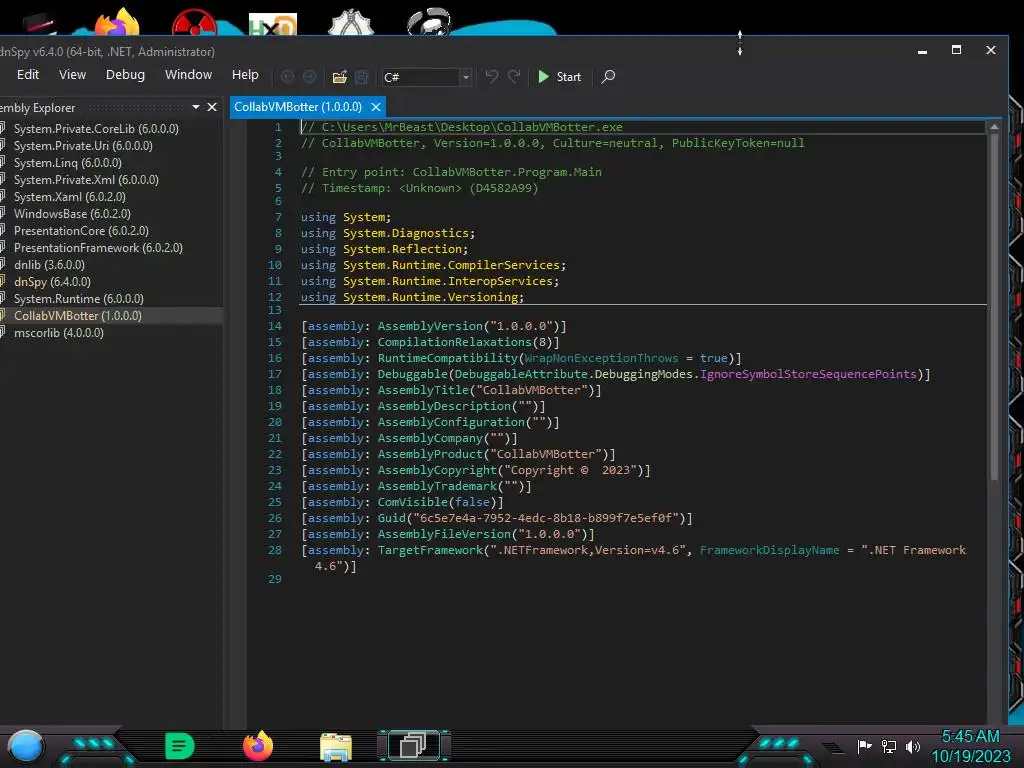Click the network tray icon
The height and width of the screenshot is (768, 1024).
click(889, 746)
